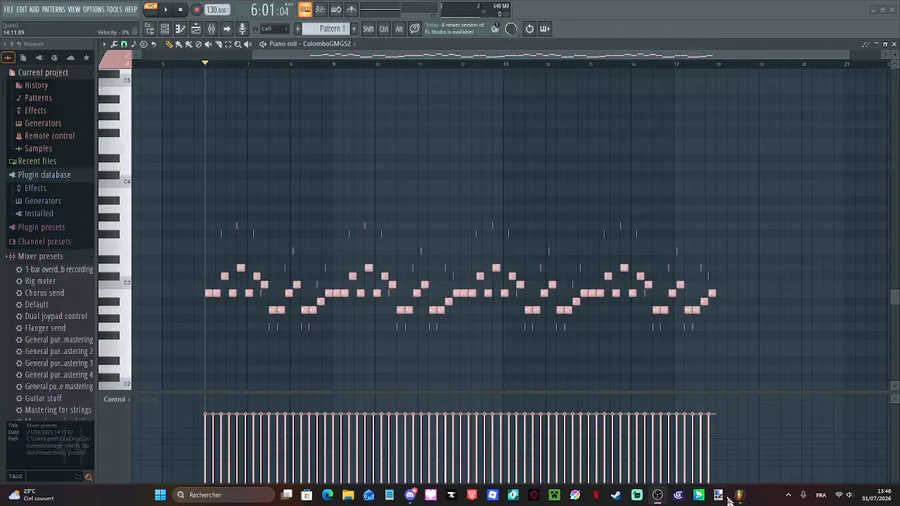The image size is (900, 506).
Task: Open History under Current project
Action: point(36,85)
